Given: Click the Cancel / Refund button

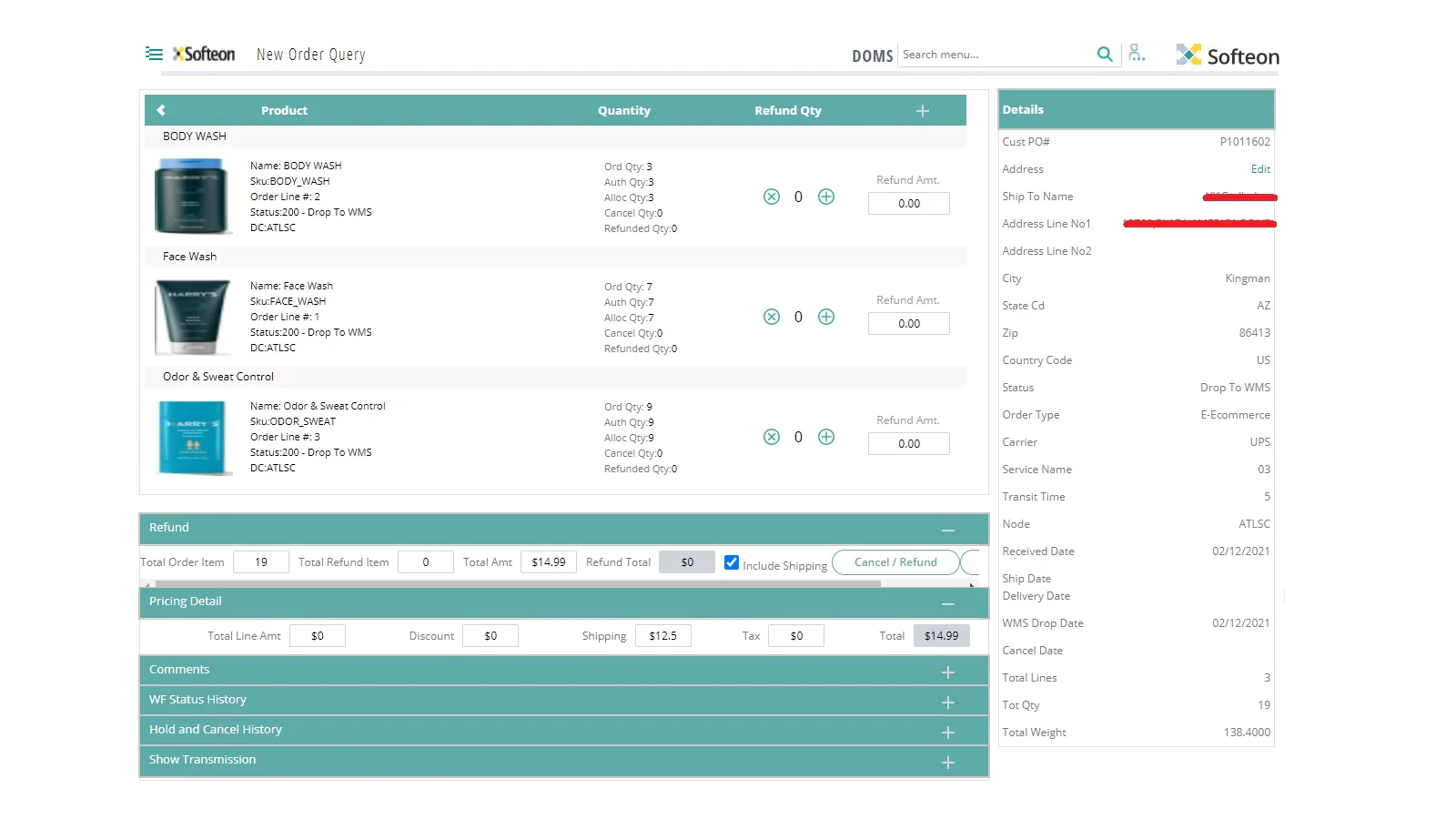Looking at the screenshot, I should pyautogui.click(x=895, y=562).
